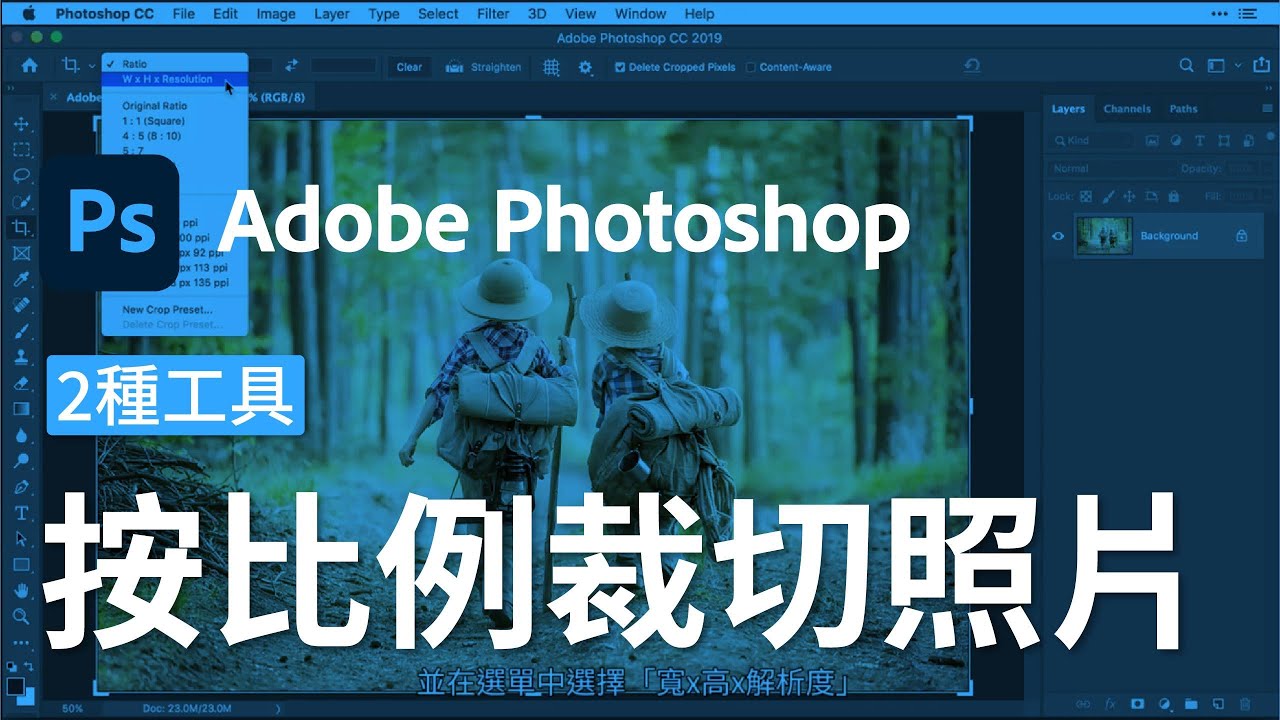Select the Pen tool
The height and width of the screenshot is (720, 1280).
(x=21, y=487)
